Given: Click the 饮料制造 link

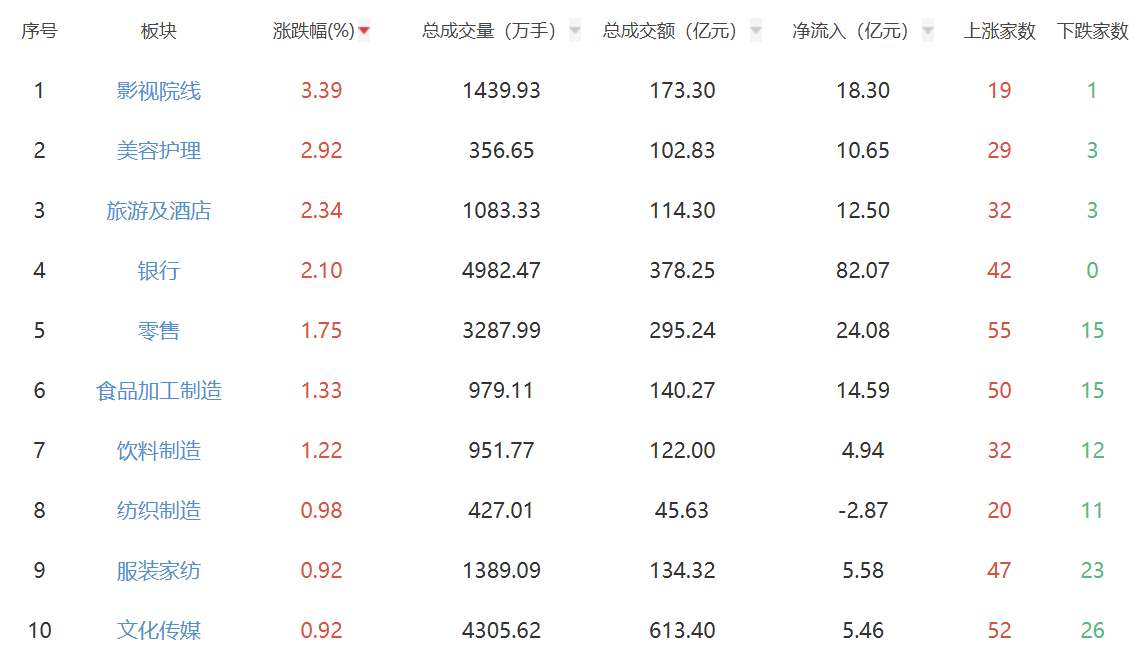Looking at the screenshot, I should pos(158,451).
